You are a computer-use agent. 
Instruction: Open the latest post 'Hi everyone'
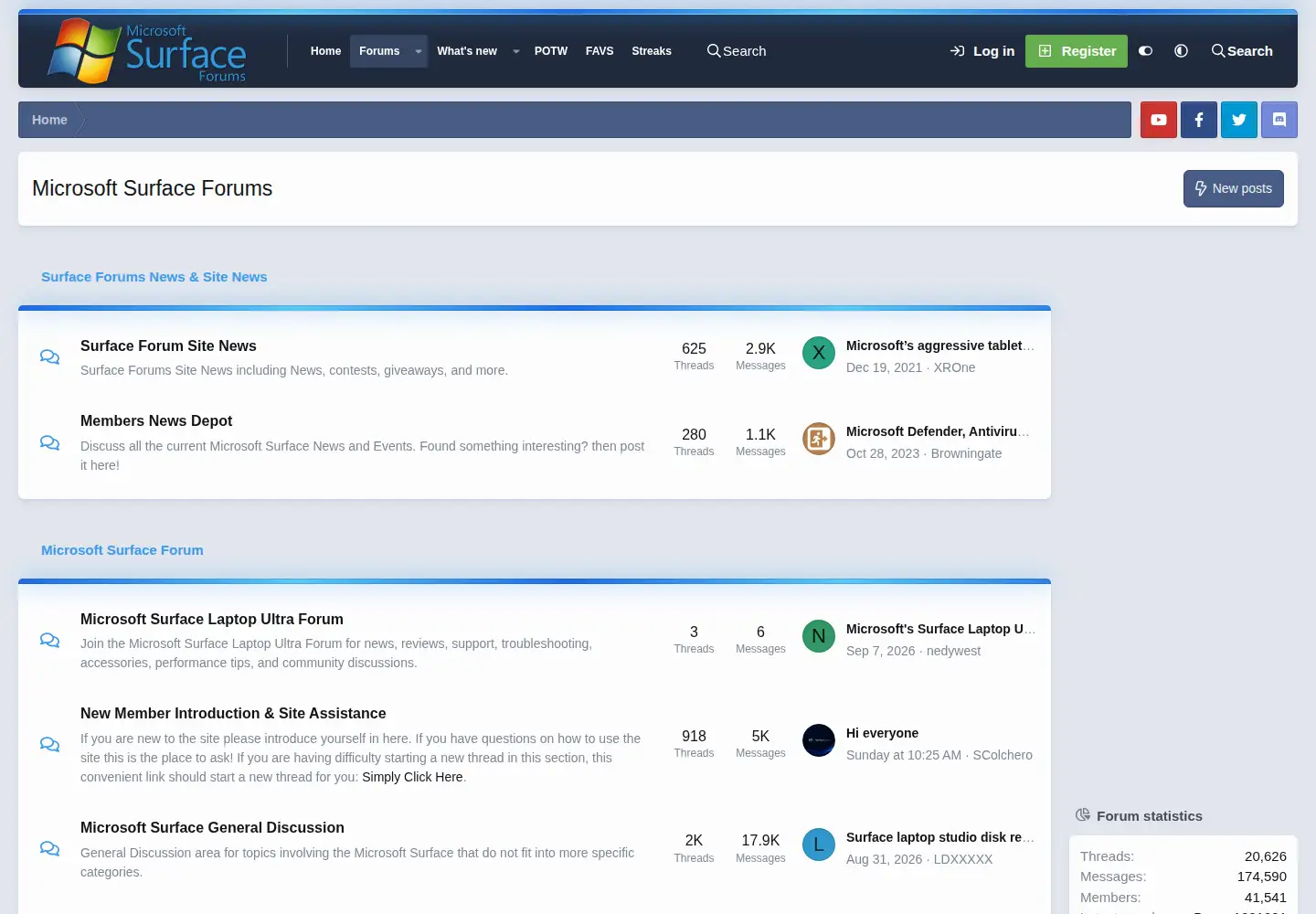(x=882, y=733)
